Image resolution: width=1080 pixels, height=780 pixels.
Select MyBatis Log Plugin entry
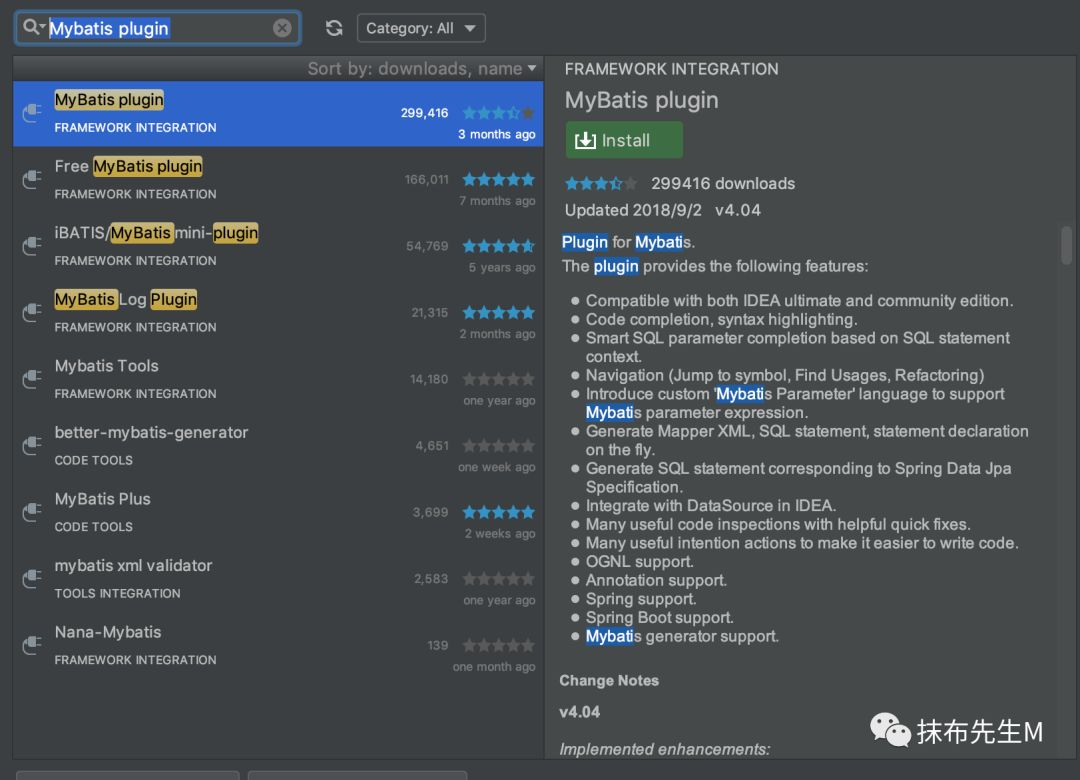point(278,313)
